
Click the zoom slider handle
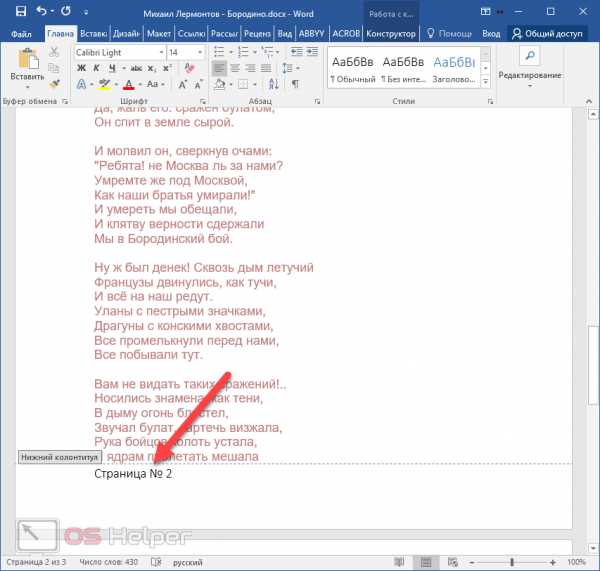[x=512, y=562]
